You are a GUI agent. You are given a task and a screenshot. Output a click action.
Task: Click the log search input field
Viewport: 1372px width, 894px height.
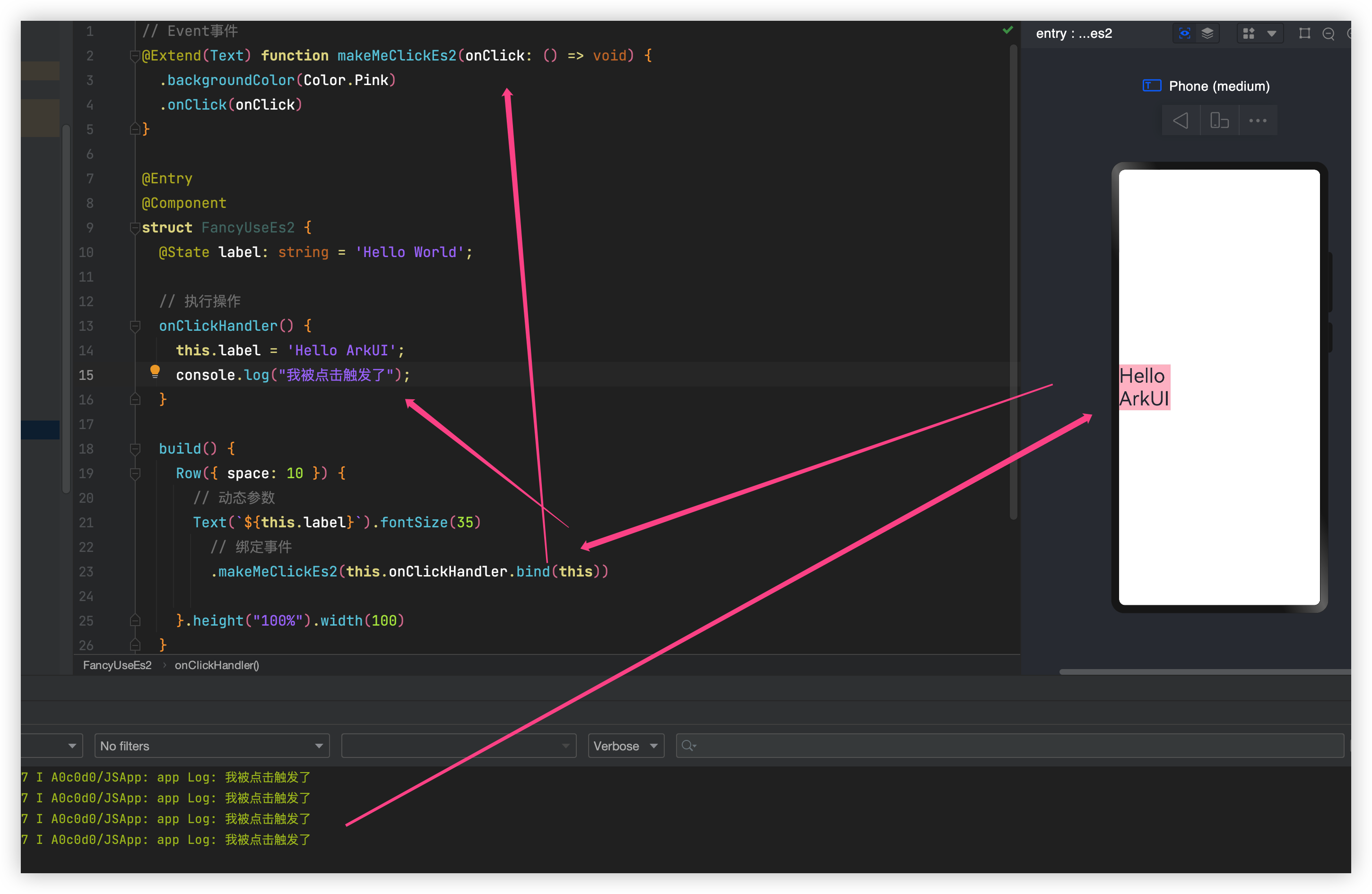tap(1010, 746)
